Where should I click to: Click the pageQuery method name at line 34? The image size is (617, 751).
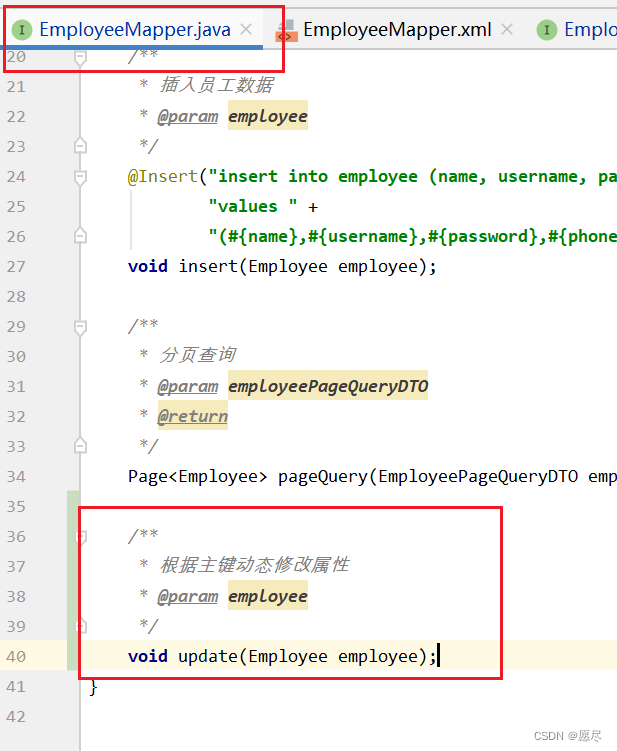tap(322, 477)
